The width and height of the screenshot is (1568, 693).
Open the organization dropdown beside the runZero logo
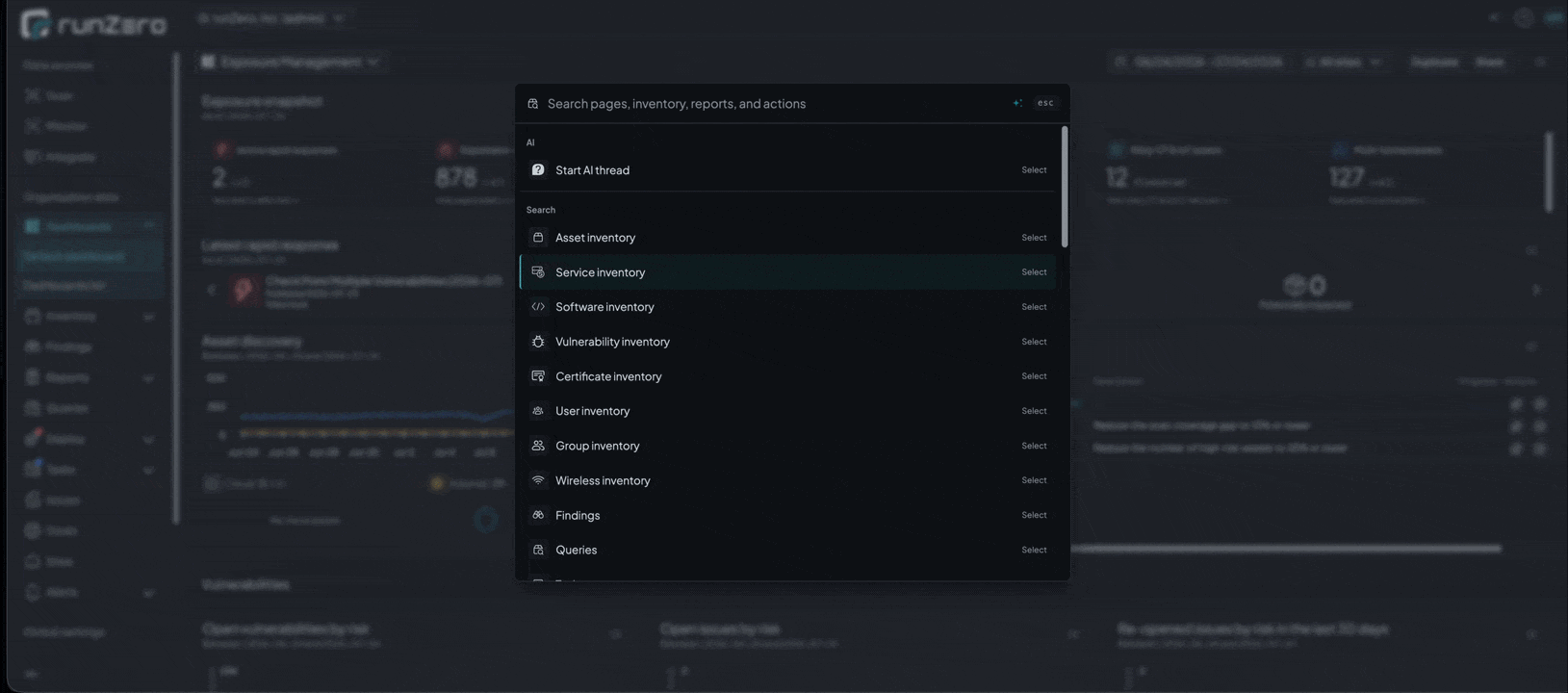[x=272, y=18]
